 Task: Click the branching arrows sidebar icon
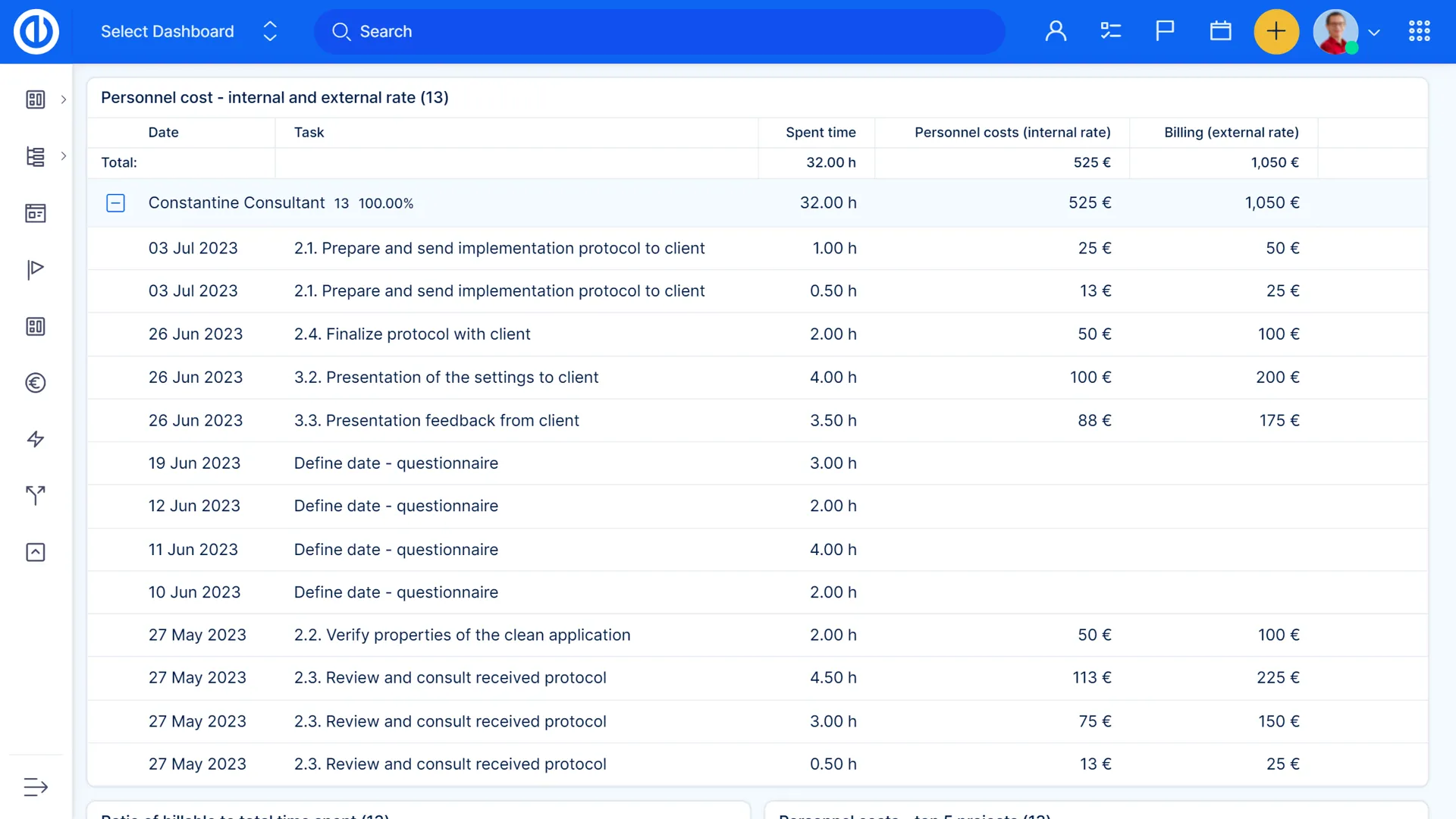tap(36, 495)
